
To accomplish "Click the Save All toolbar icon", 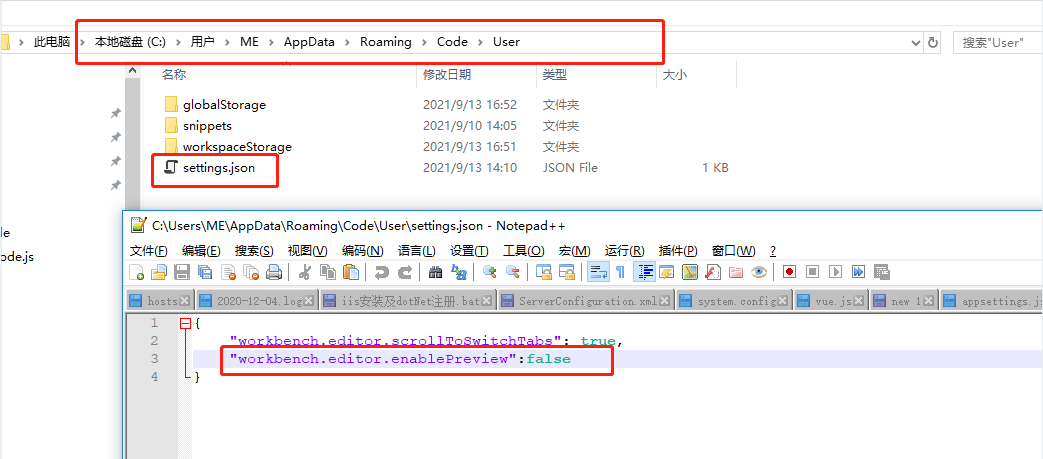I will [x=205, y=271].
